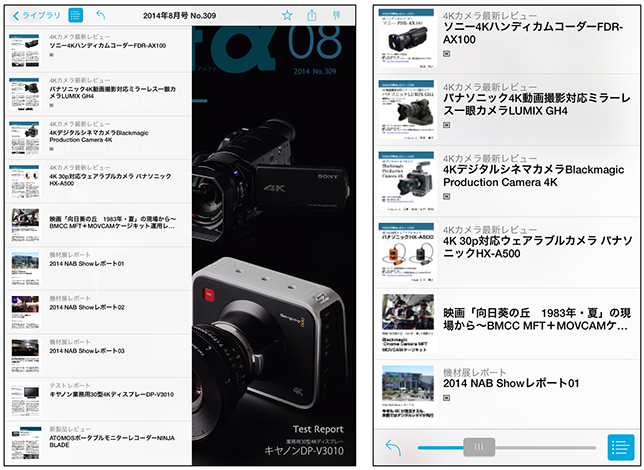Open 2014 NAB Showレポート03 article

(99, 355)
